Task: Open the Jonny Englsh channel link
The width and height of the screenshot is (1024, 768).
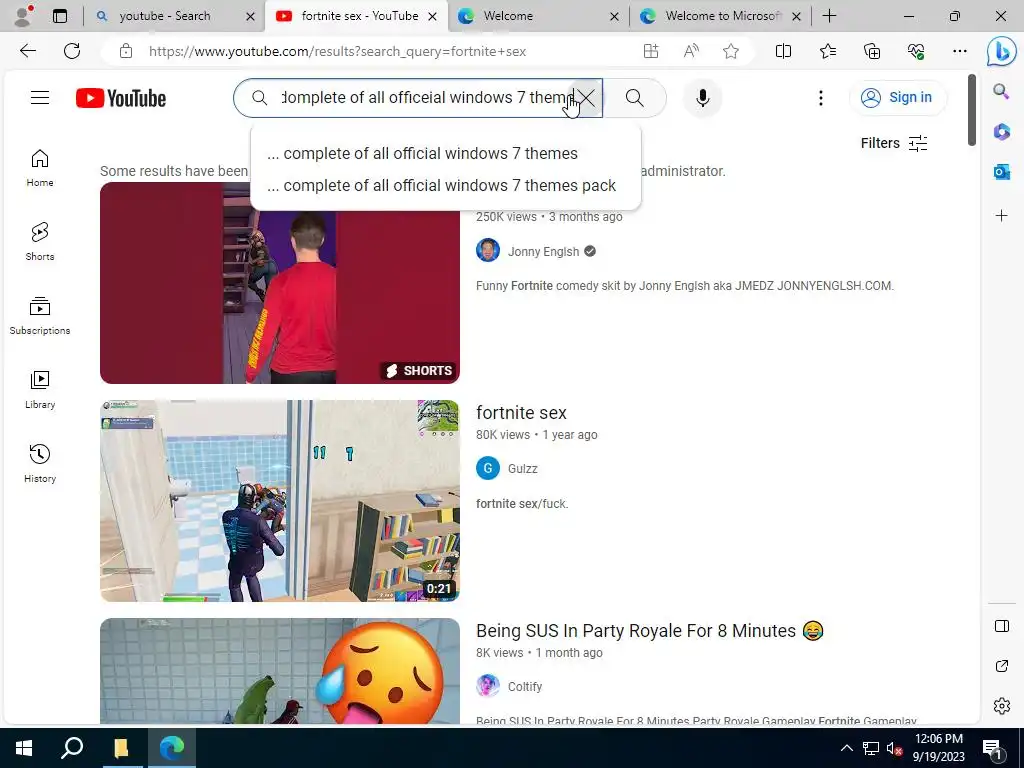Action: [x=543, y=251]
